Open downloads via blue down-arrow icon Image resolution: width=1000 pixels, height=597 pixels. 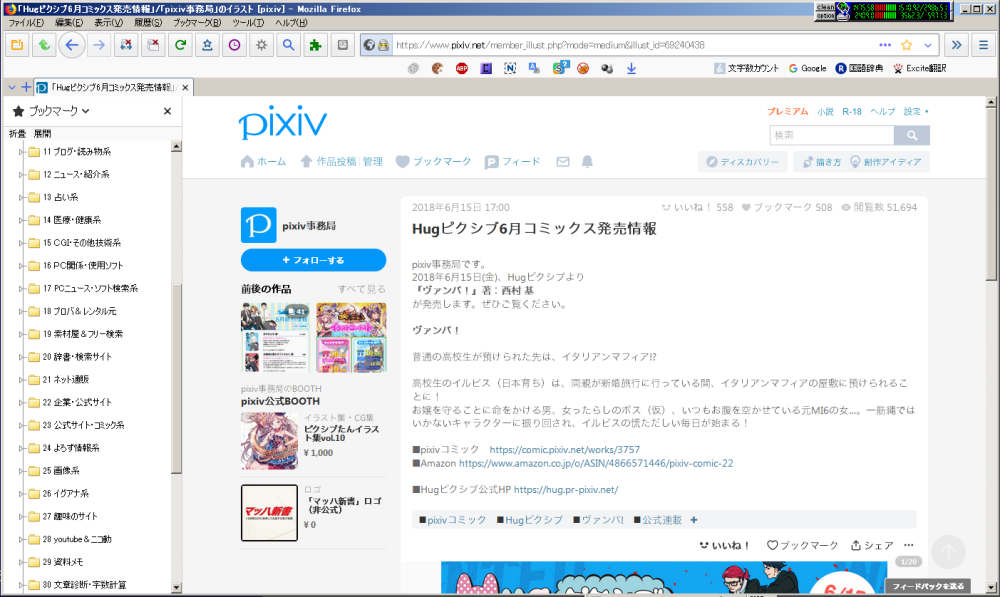631,68
